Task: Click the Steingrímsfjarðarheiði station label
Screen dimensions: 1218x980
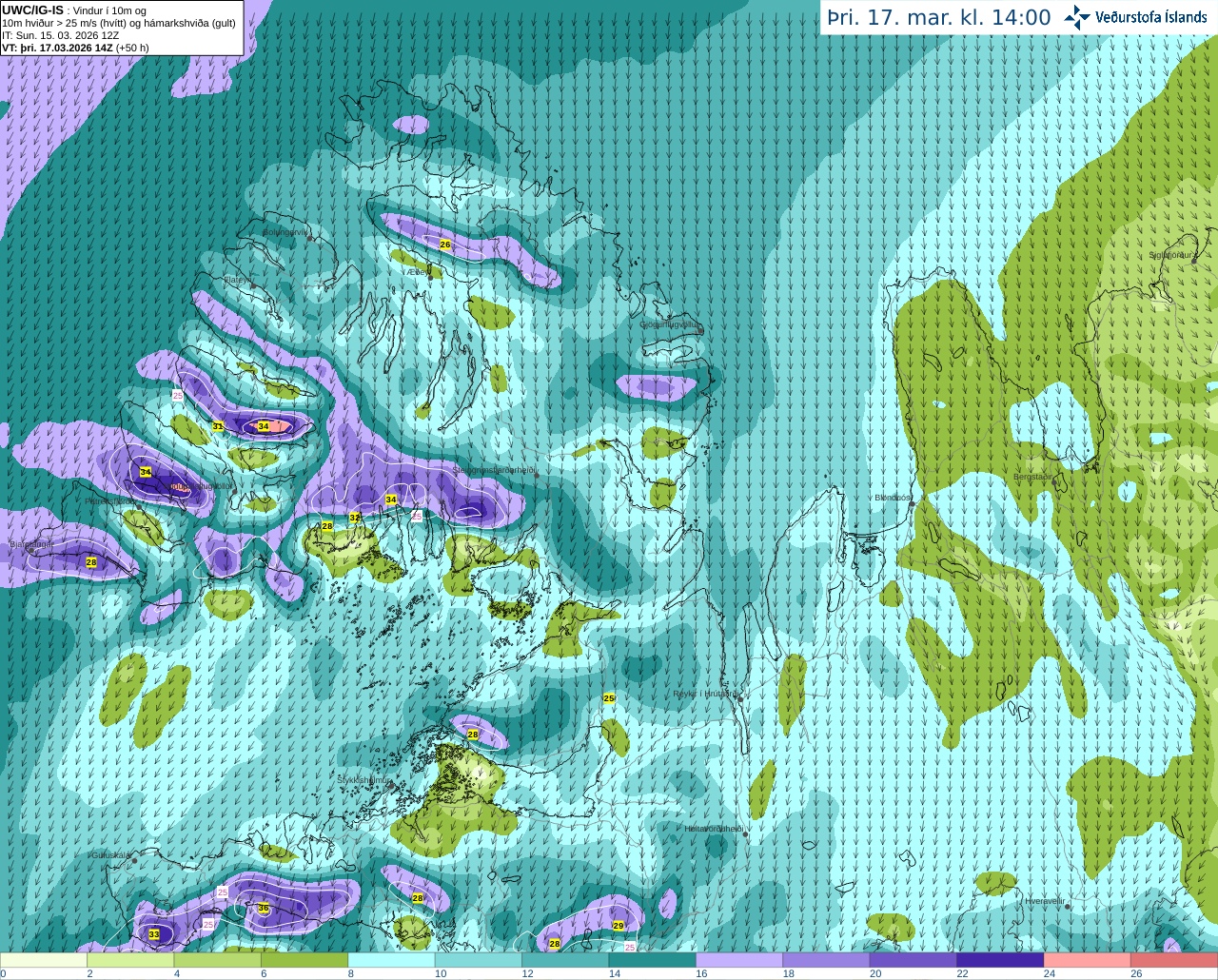Action: point(494,470)
